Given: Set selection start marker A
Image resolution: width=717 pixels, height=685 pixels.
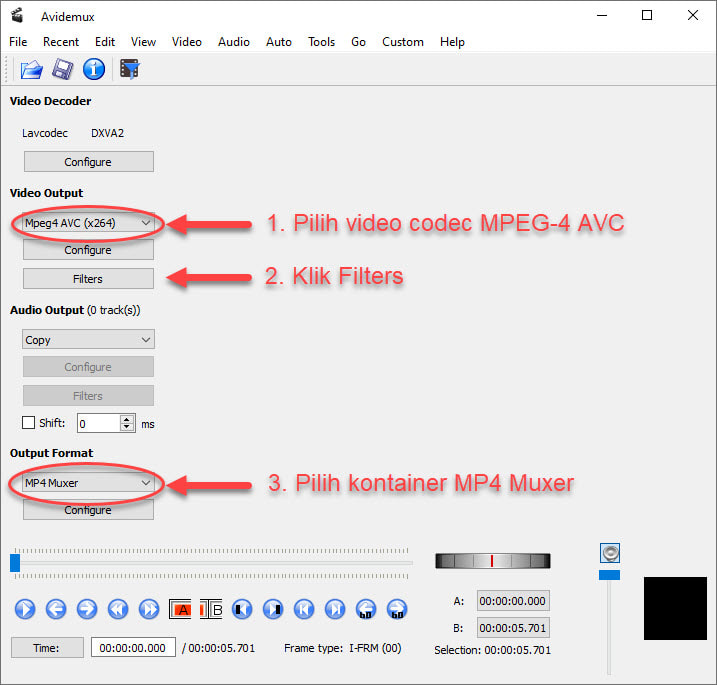Looking at the screenshot, I should tap(180, 609).
